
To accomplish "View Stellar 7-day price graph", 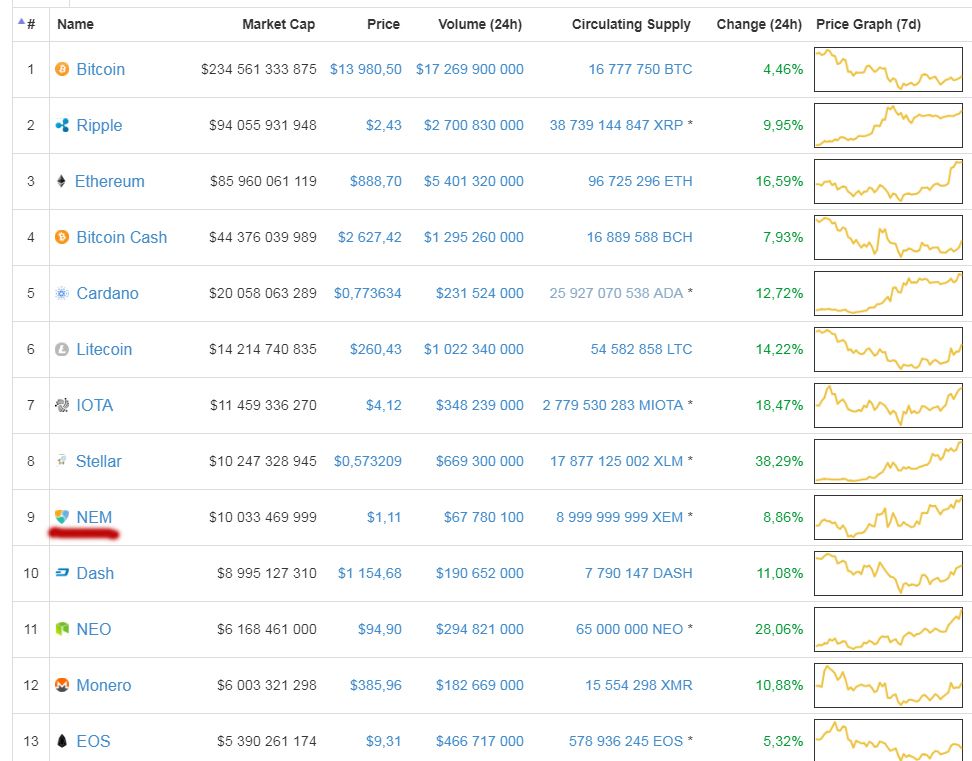I will point(888,461).
